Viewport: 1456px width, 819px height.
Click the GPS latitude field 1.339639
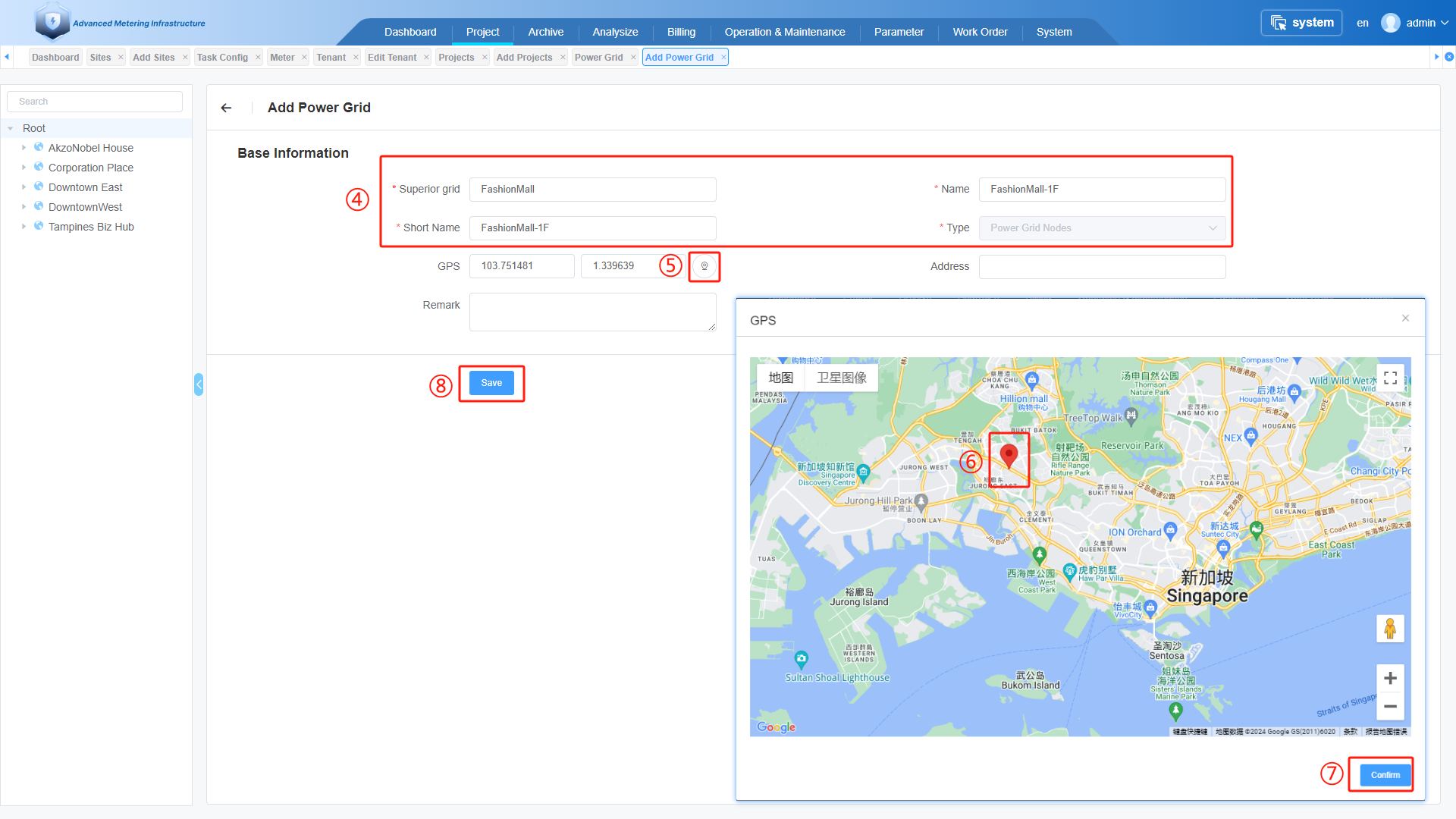click(633, 266)
